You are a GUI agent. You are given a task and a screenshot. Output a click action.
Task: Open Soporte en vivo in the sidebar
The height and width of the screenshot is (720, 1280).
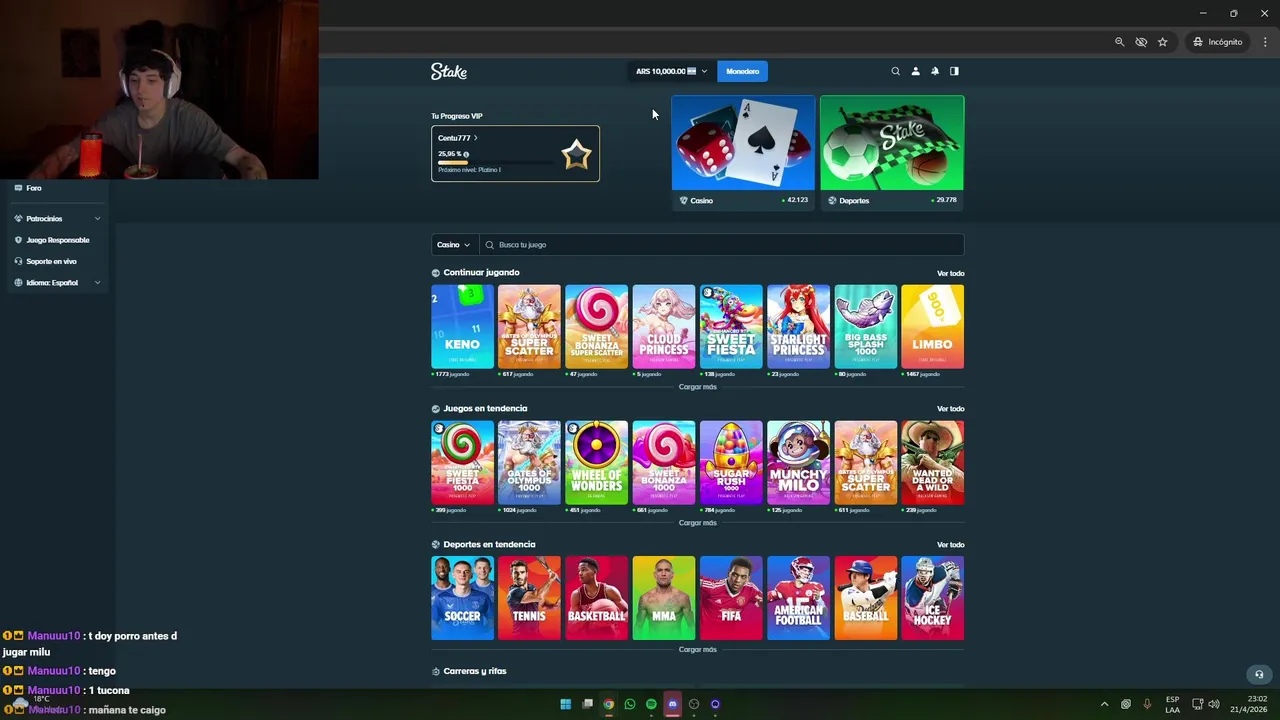tap(45, 262)
